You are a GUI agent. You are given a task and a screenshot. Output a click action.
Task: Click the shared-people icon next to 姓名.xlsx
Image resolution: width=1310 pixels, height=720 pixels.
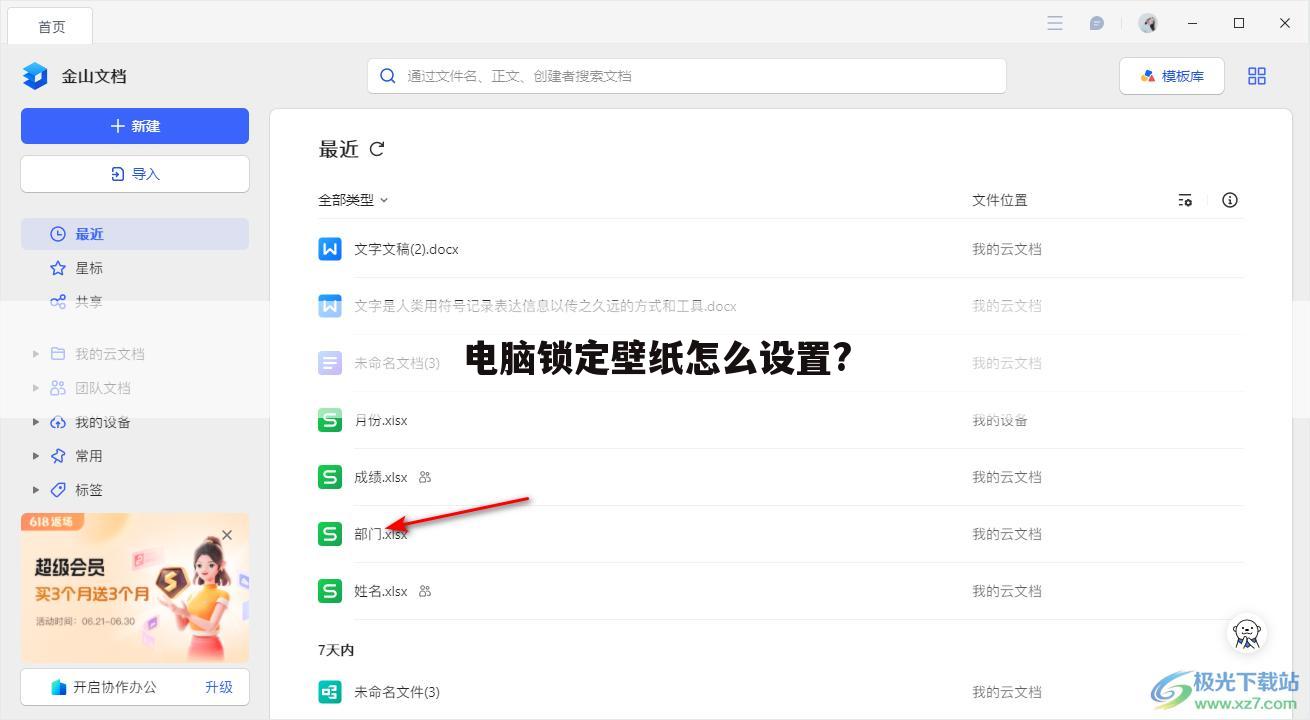(425, 591)
